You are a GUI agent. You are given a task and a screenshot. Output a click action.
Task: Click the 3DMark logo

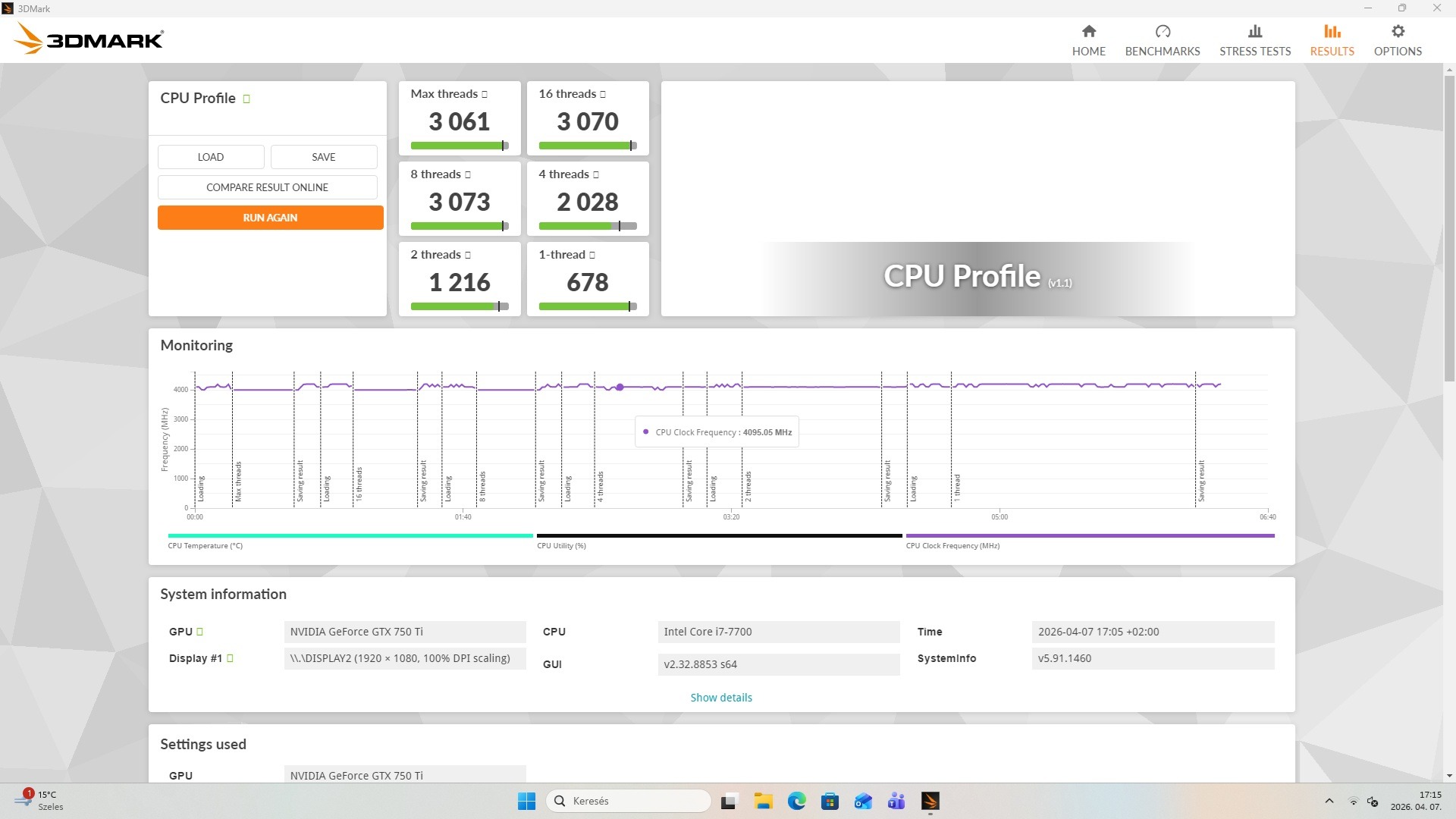(x=89, y=39)
